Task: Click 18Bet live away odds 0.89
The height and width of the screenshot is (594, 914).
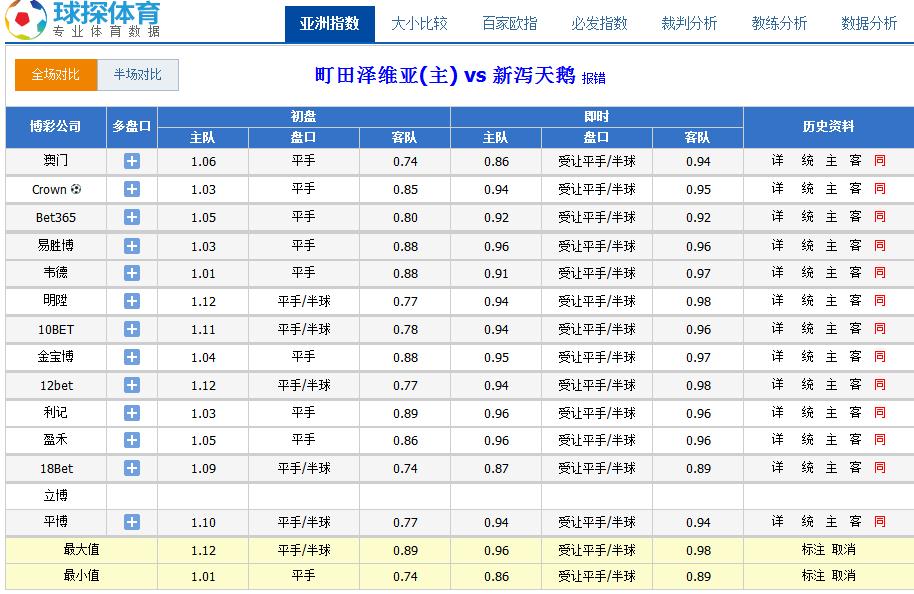Action: click(698, 469)
